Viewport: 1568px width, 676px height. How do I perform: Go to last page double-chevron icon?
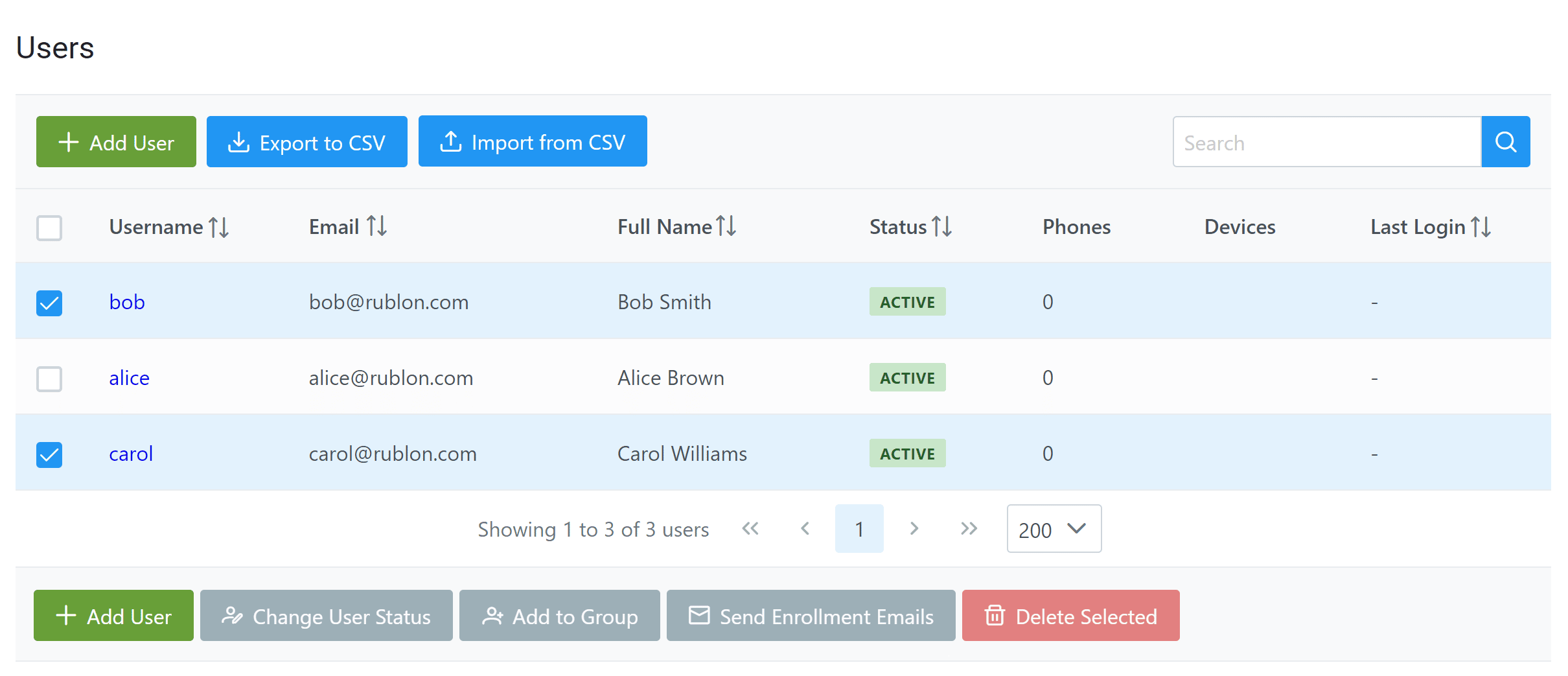pyautogui.click(x=969, y=529)
